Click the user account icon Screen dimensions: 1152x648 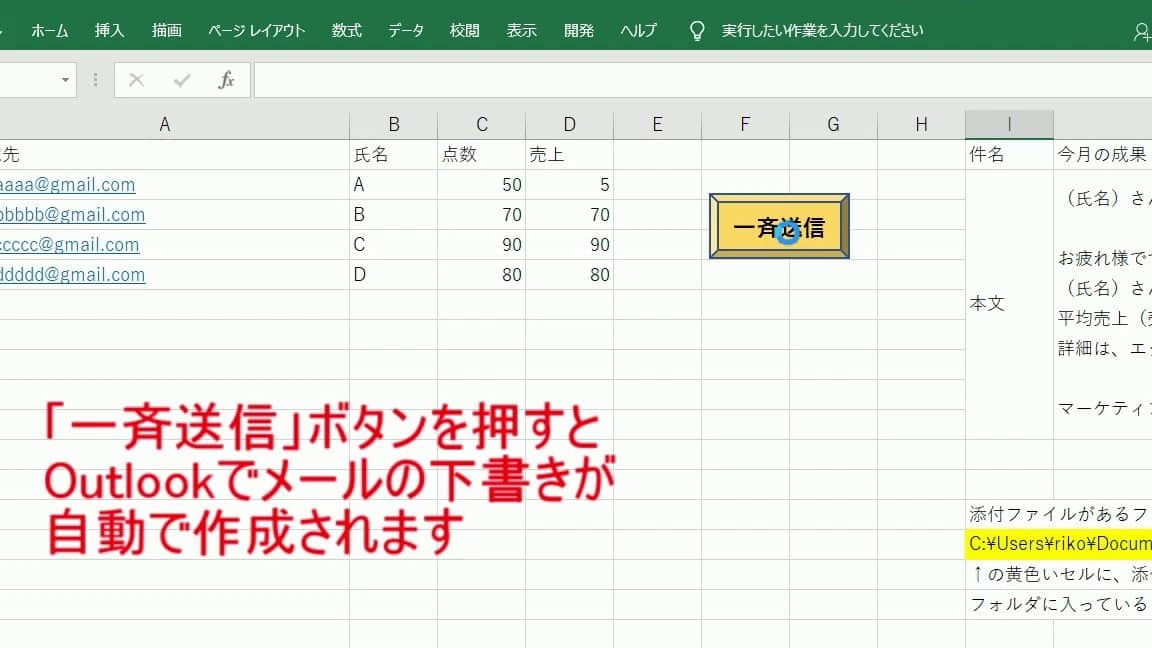click(1142, 32)
